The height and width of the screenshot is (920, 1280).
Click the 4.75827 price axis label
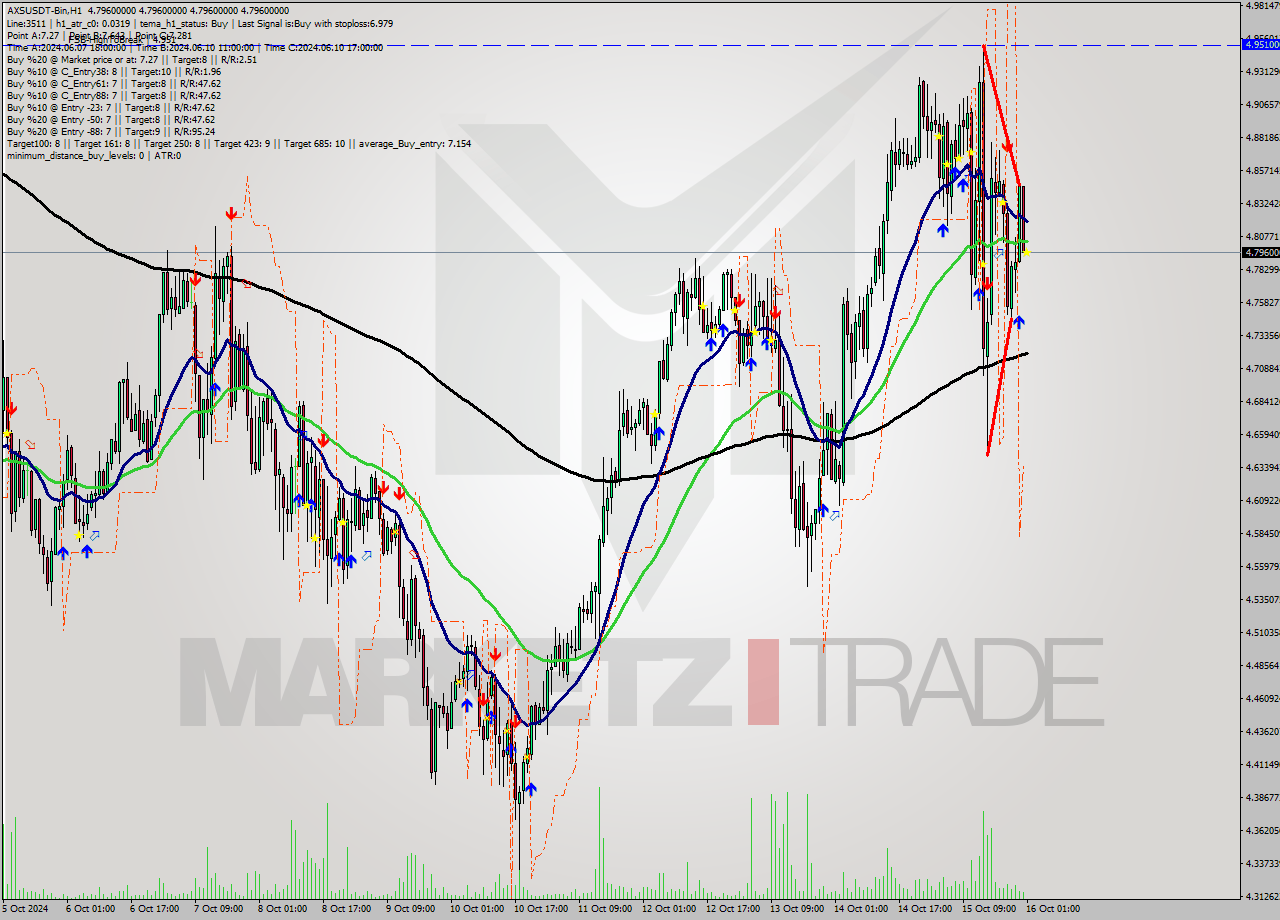point(1262,303)
